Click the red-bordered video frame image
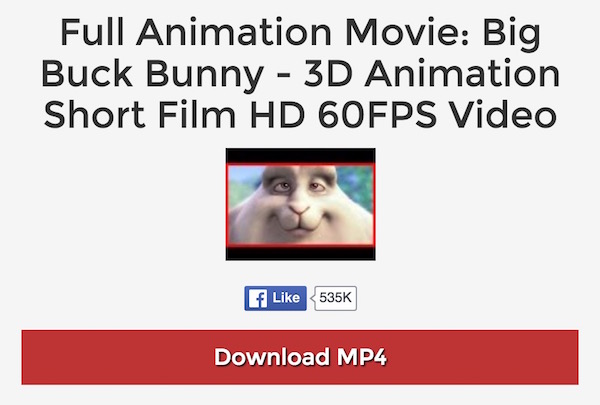600x405 pixels. coord(300,205)
